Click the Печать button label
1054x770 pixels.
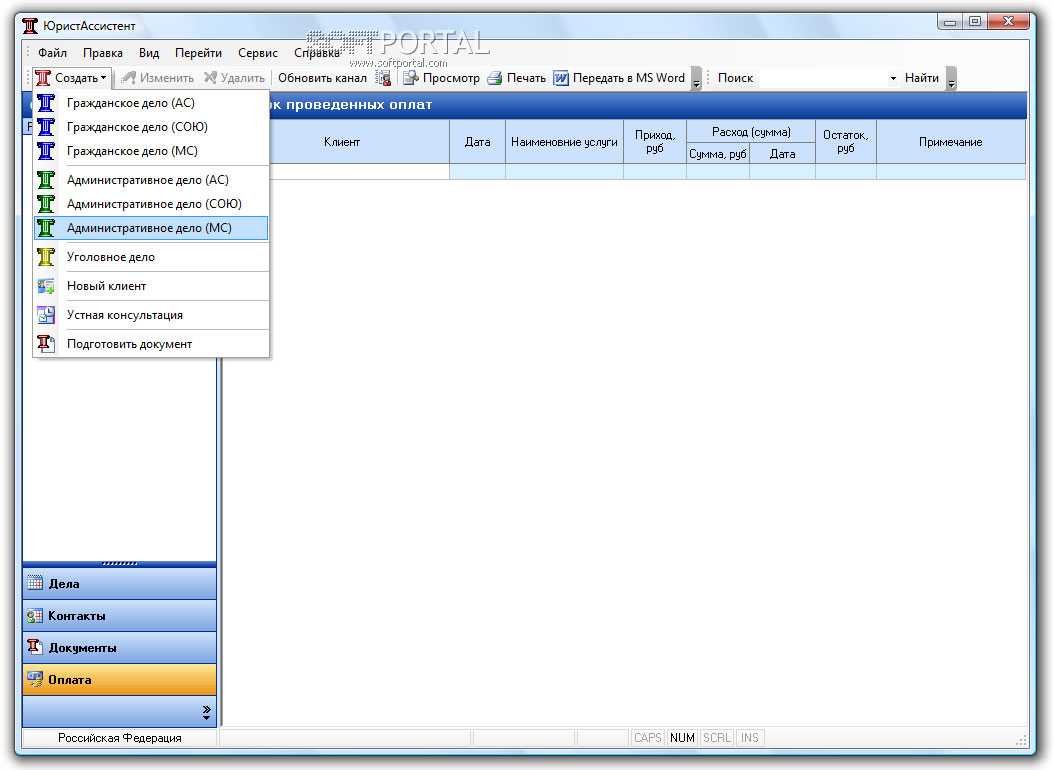click(526, 78)
